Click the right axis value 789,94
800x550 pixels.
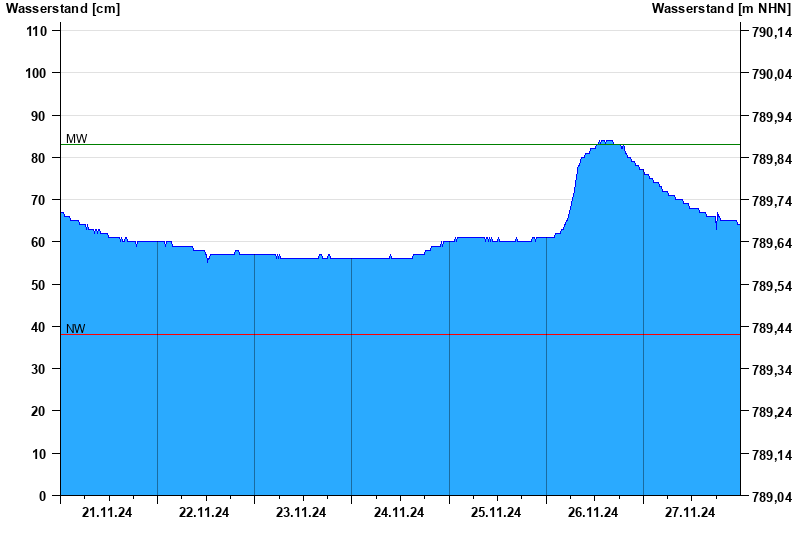[772, 117]
